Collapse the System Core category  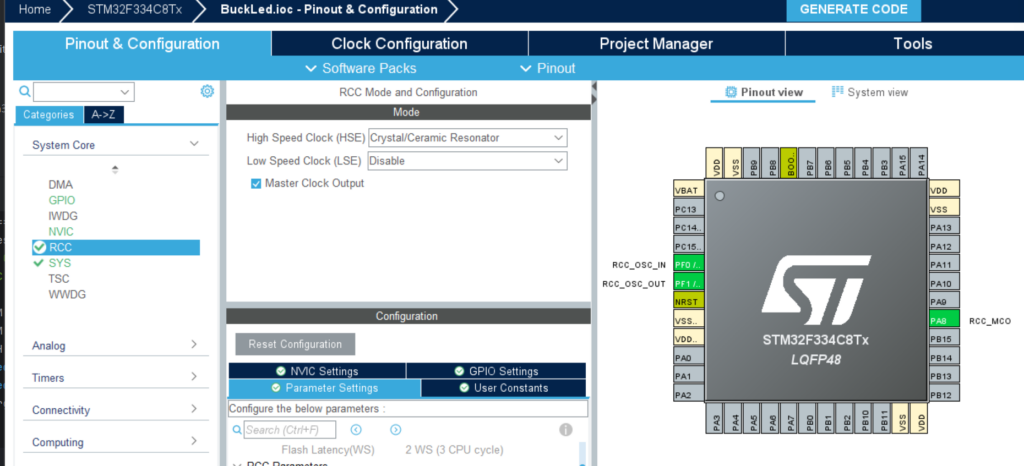coord(194,144)
